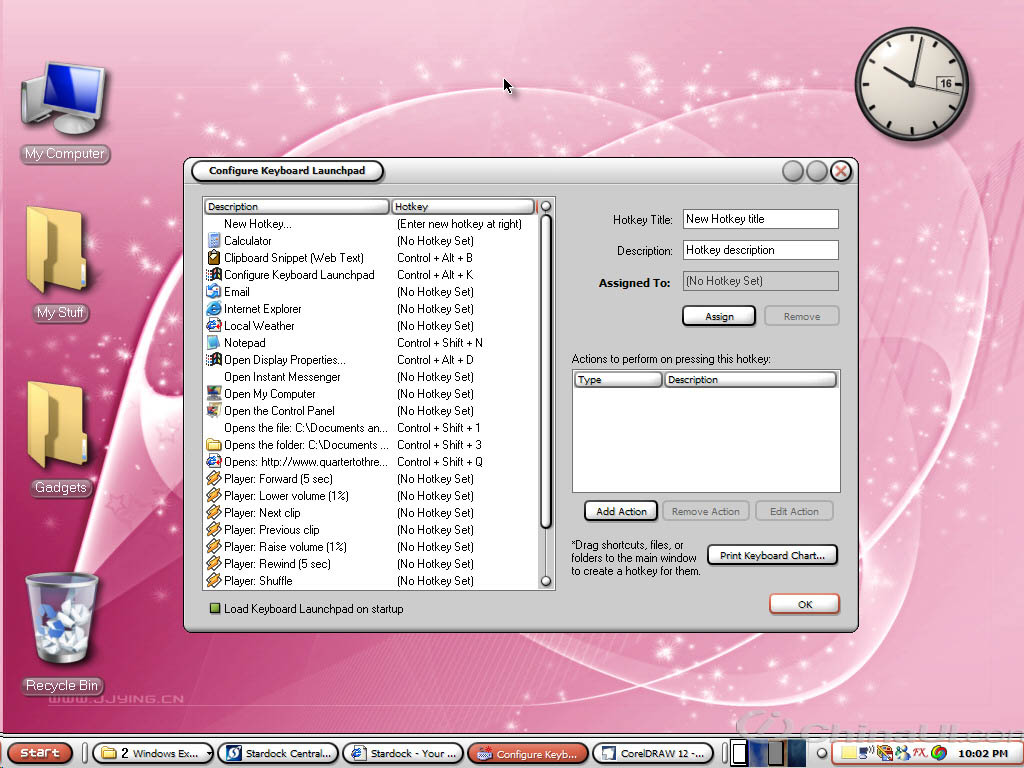The width and height of the screenshot is (1024, 768).
Task: Click the Control + Shift + Q hotkey cell
Action: coord(440,462)
